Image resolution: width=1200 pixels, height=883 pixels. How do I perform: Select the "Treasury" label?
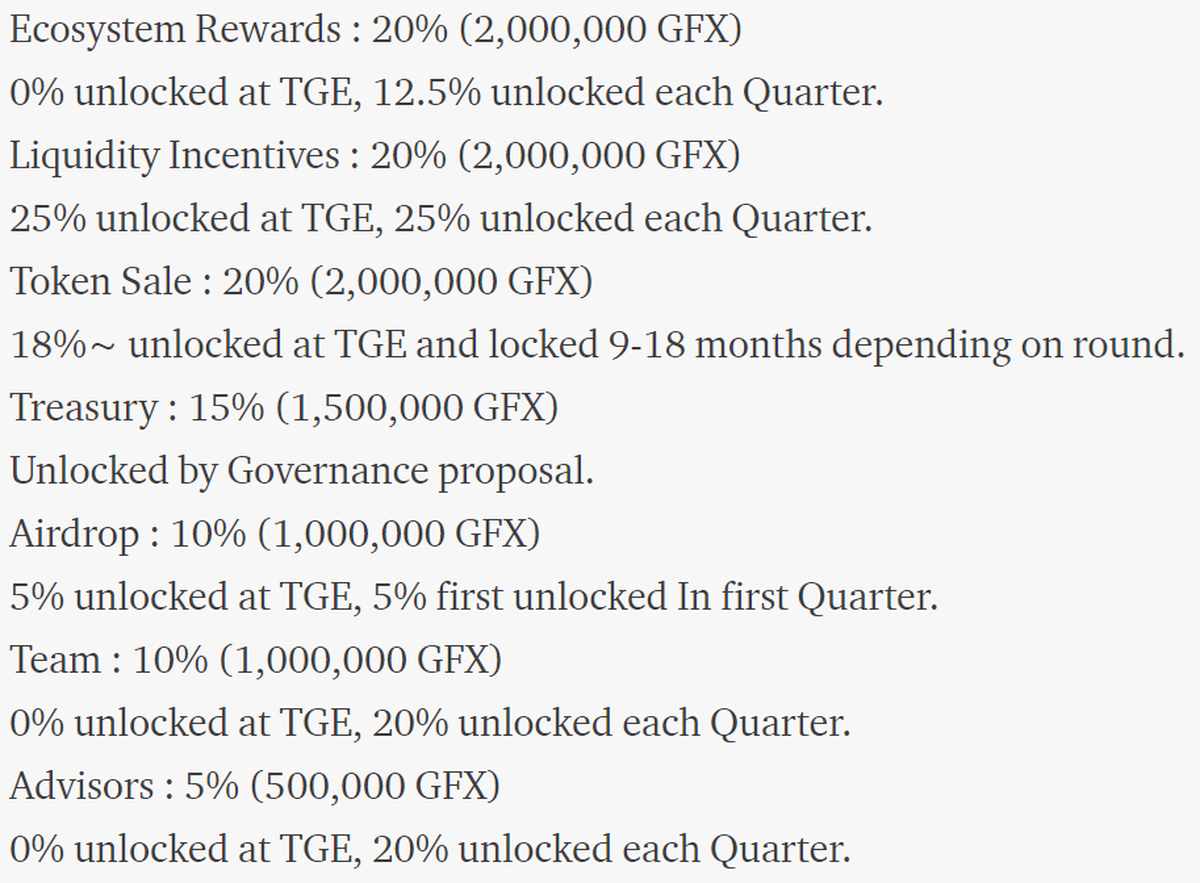click(84, 408)
